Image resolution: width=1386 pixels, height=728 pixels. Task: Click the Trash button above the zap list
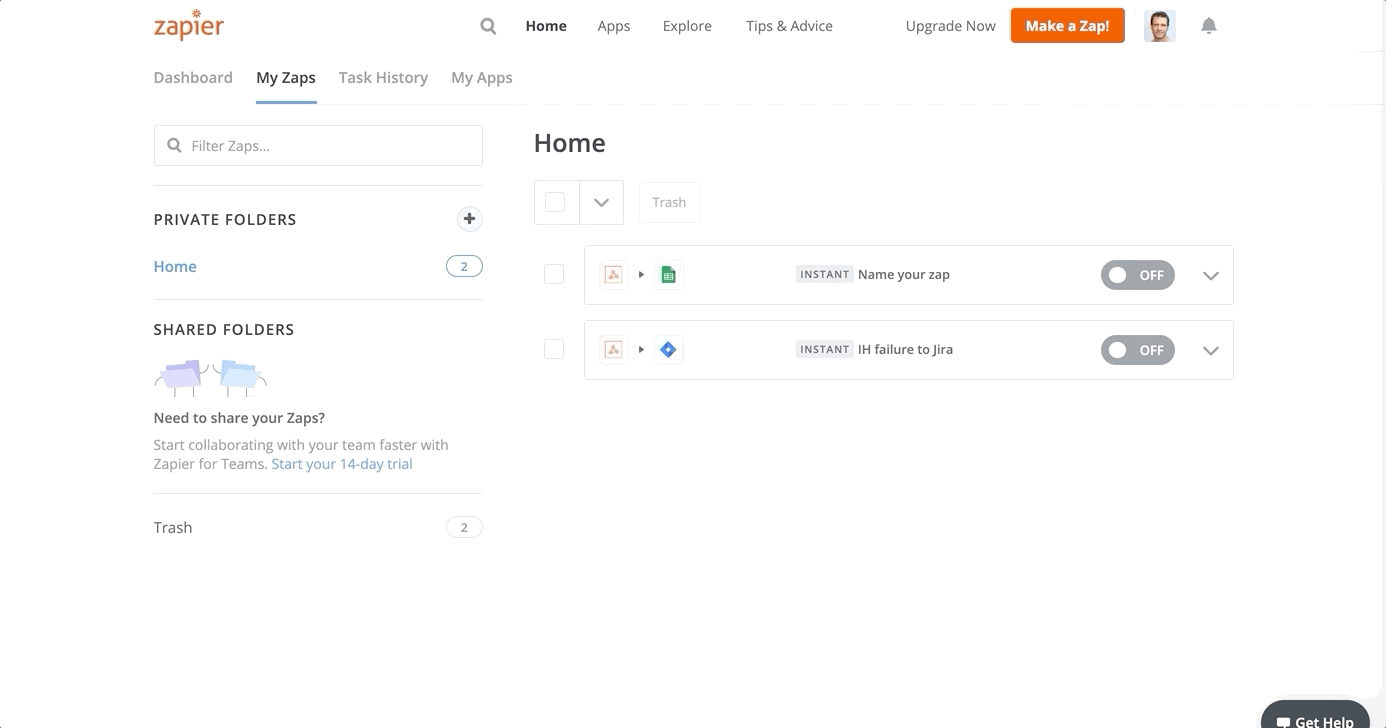coord(669,202)
